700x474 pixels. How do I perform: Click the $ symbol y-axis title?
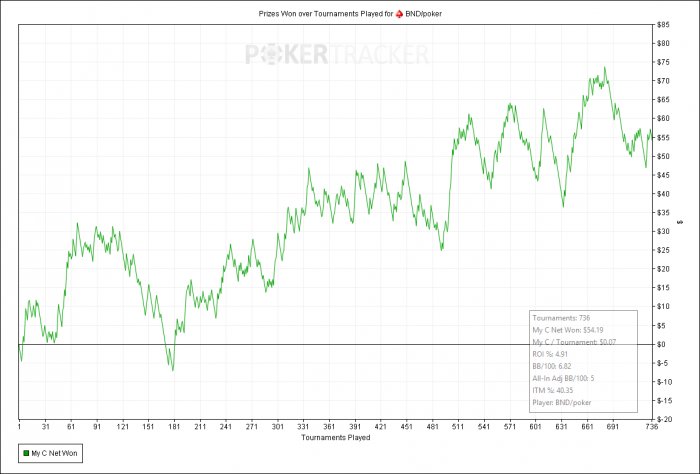pos(680,221)
